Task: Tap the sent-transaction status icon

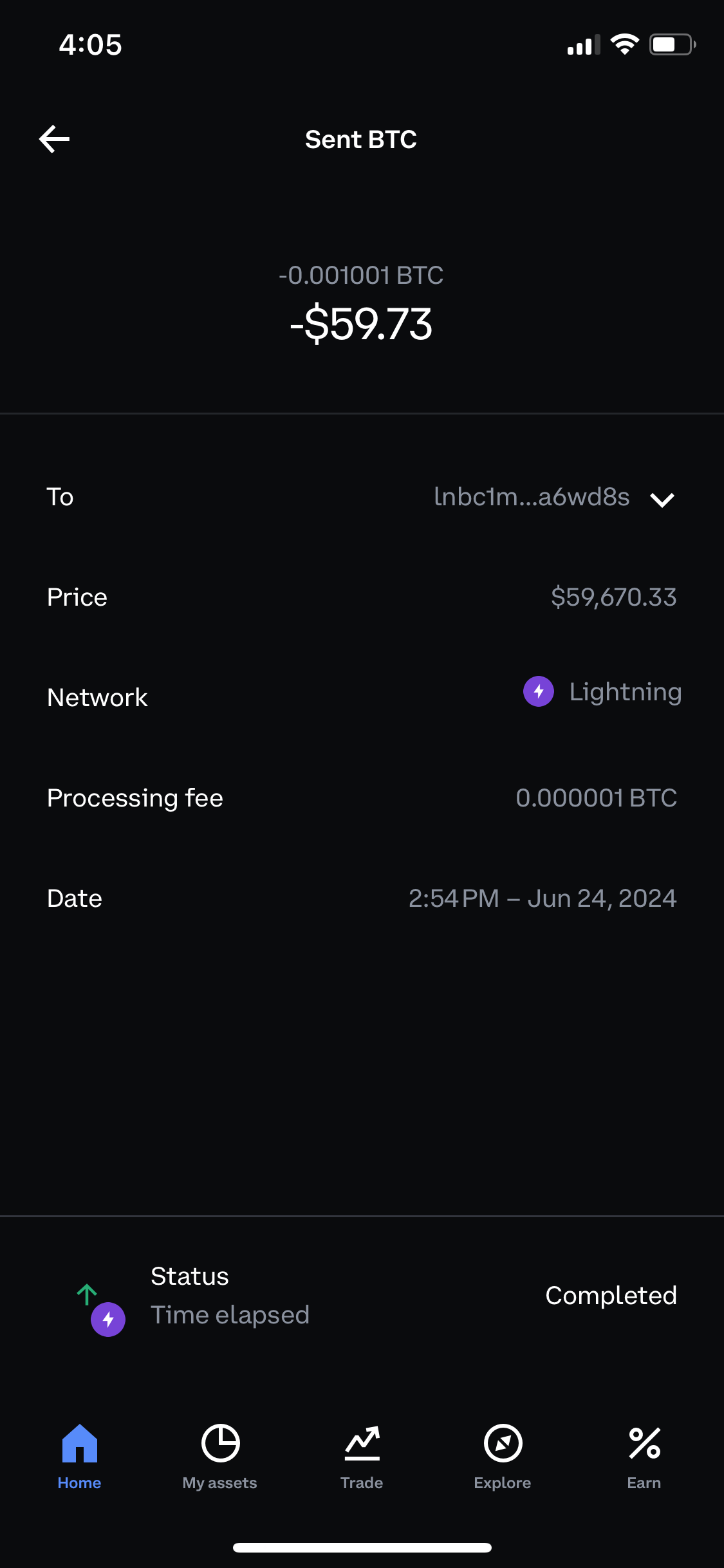Action: tap(101, 1309)
